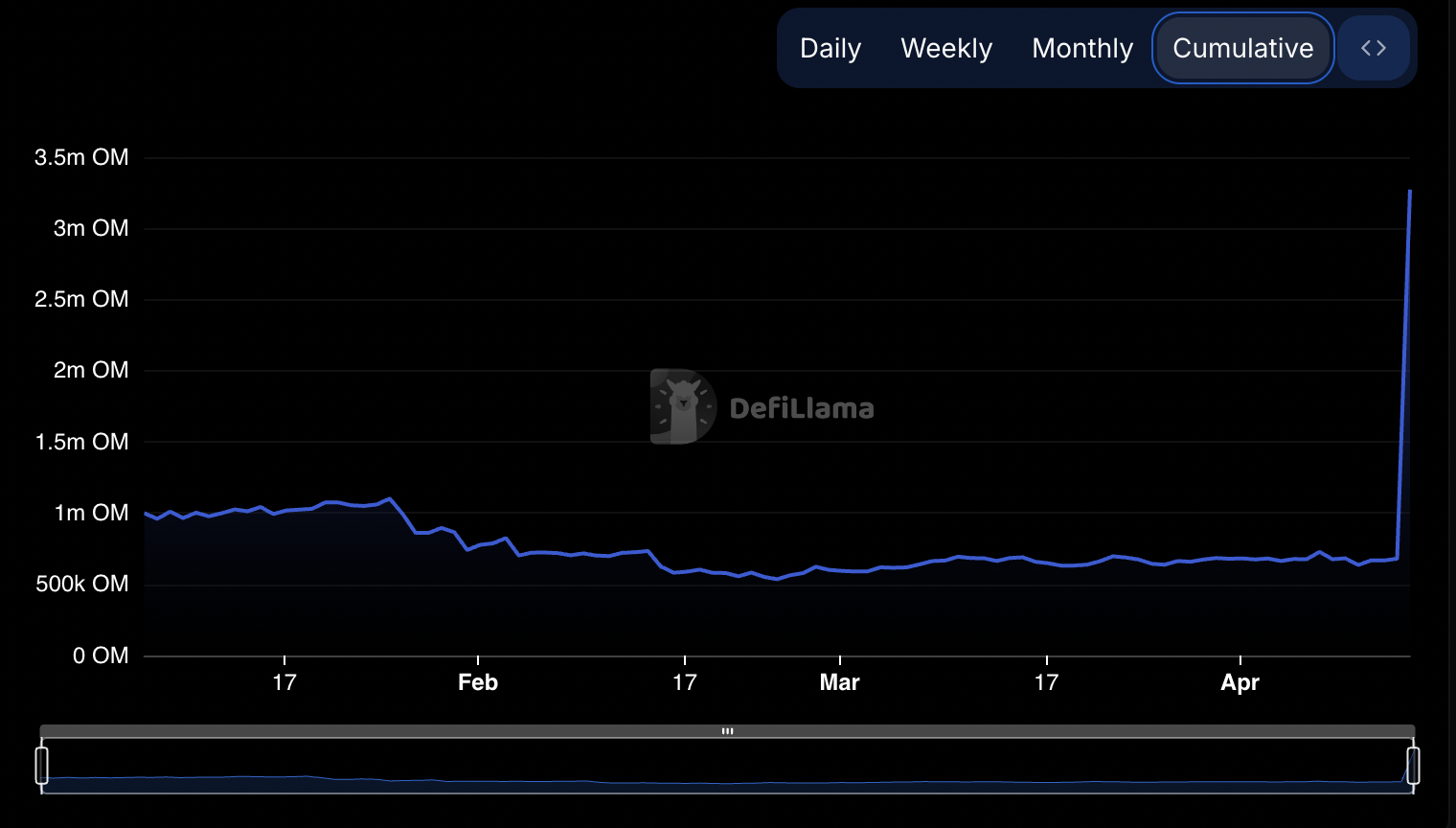Click the 3.5m OM y-axis label
Viewport: 1456px width, 828px height.
point(81,157)
